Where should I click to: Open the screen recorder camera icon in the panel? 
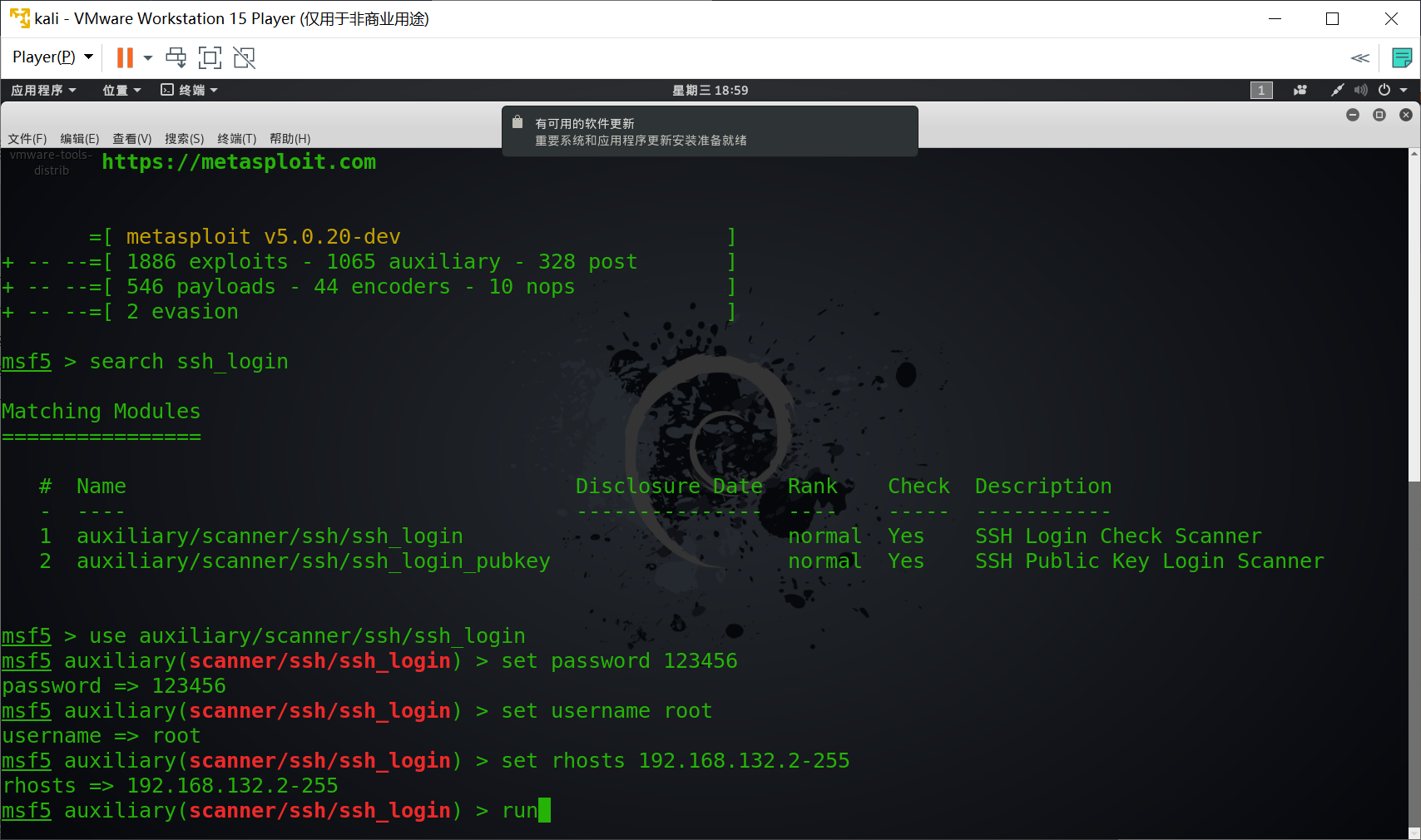coord(1300,90)
